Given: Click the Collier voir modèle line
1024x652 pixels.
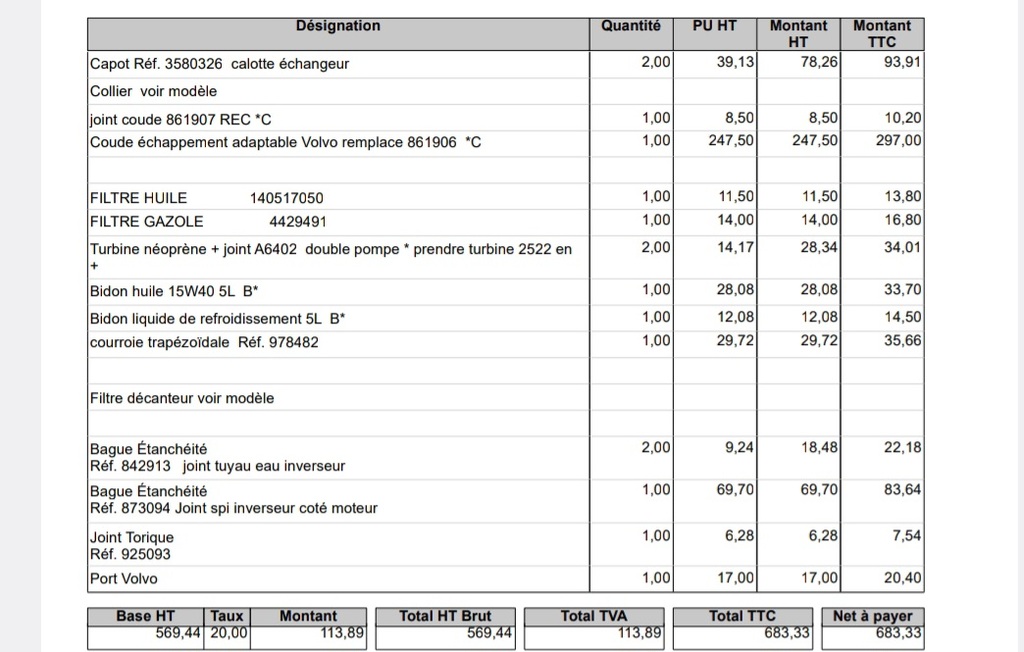Looking at the screenshot, I should tap(153, 91).
